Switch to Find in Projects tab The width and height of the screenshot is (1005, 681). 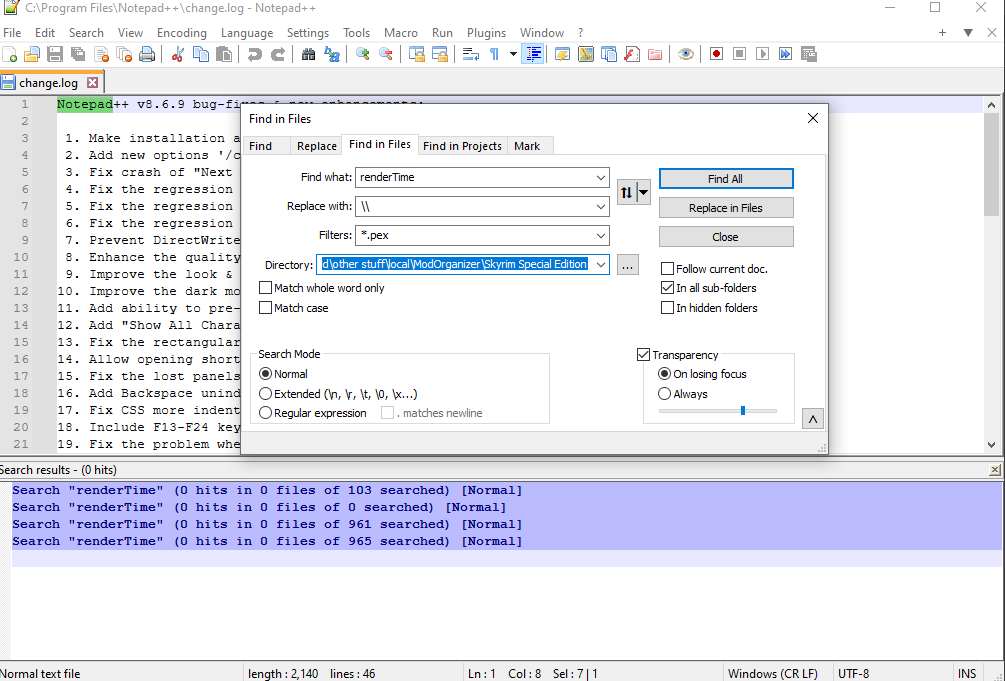point(462,146)
